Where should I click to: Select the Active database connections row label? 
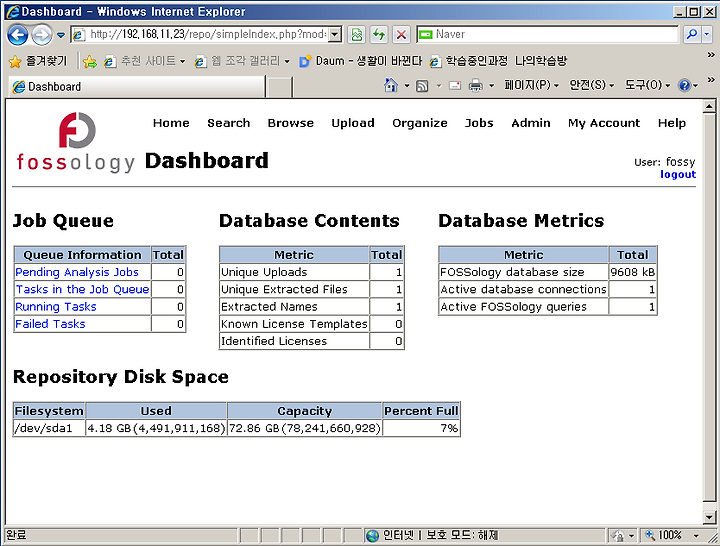click(523, 289)
